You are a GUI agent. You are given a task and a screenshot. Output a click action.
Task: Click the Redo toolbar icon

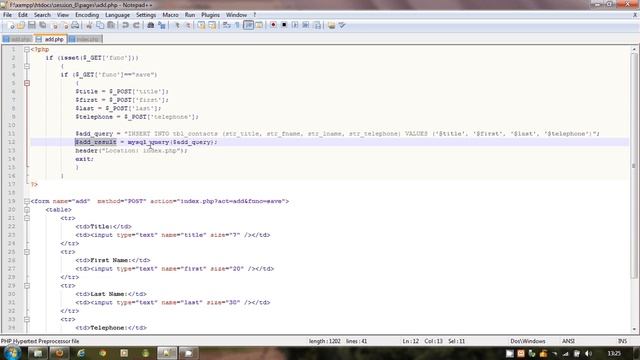coord(136,25)
